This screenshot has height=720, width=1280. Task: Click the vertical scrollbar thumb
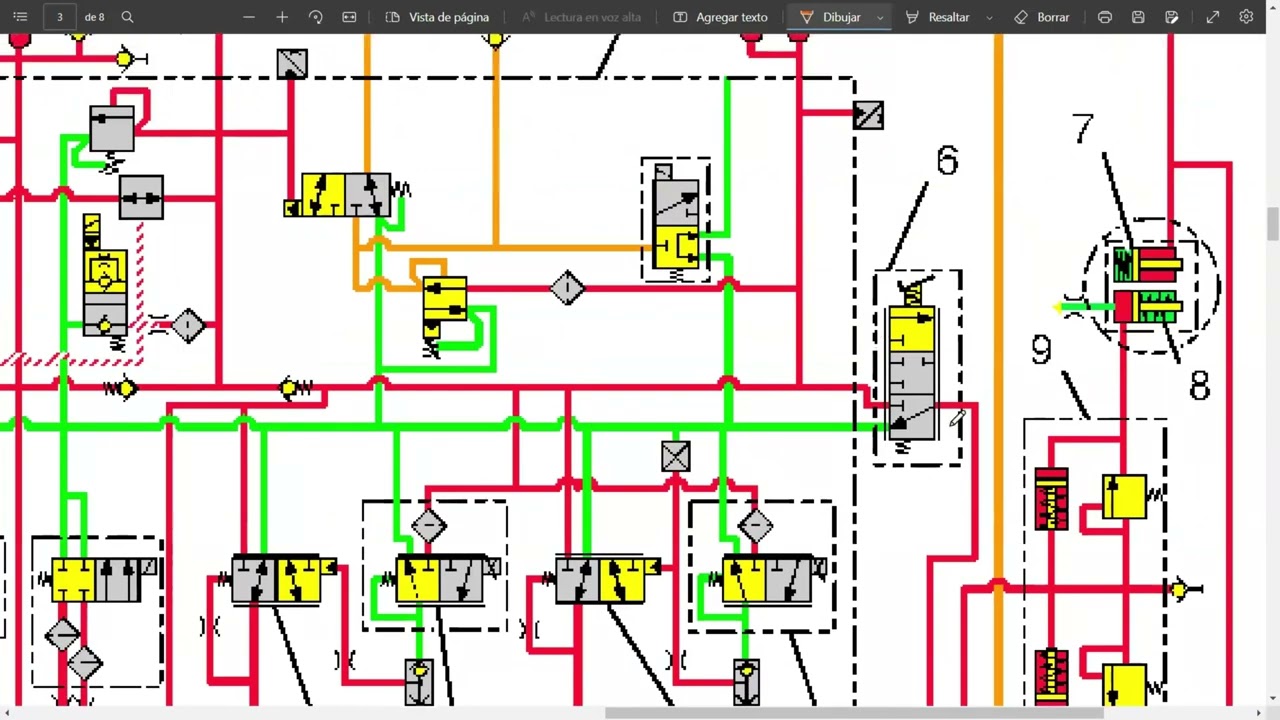[1272, 224]
